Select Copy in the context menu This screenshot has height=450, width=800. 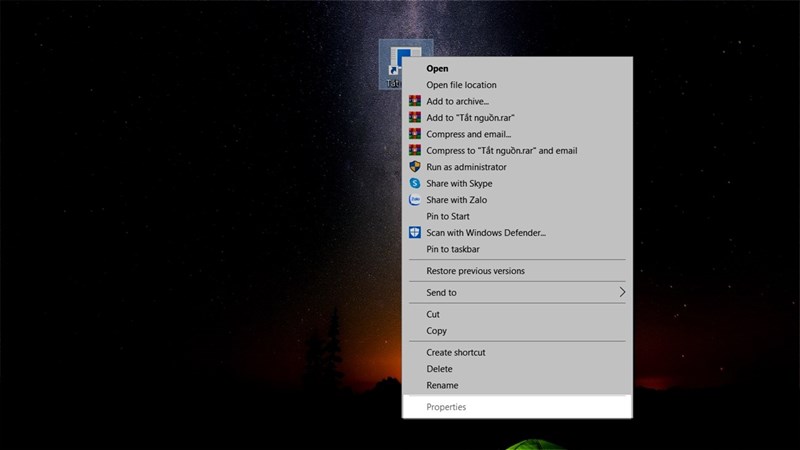436,331
